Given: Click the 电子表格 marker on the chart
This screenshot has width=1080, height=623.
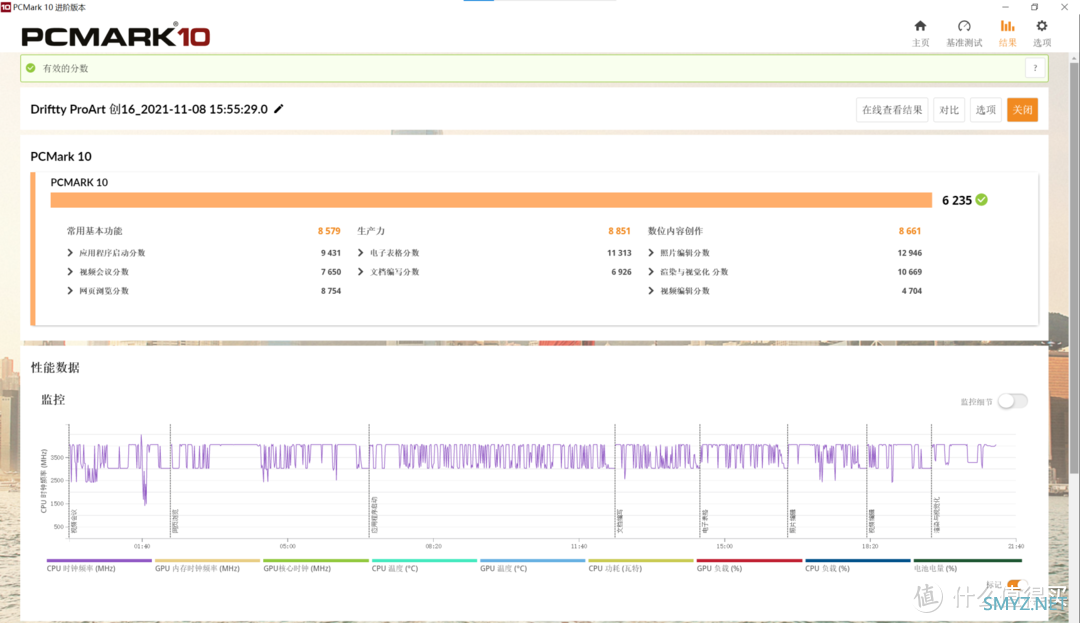Looking at the screenshot, I should coord(705,521).
